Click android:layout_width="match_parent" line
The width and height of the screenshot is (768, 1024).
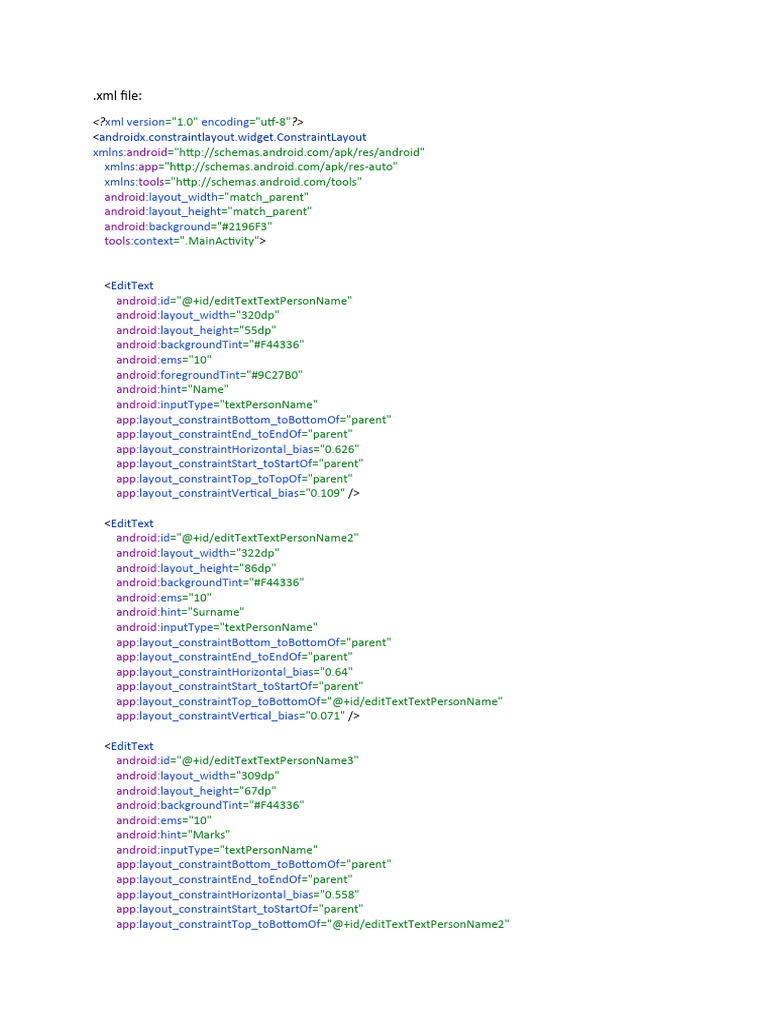tap(206, 197)
